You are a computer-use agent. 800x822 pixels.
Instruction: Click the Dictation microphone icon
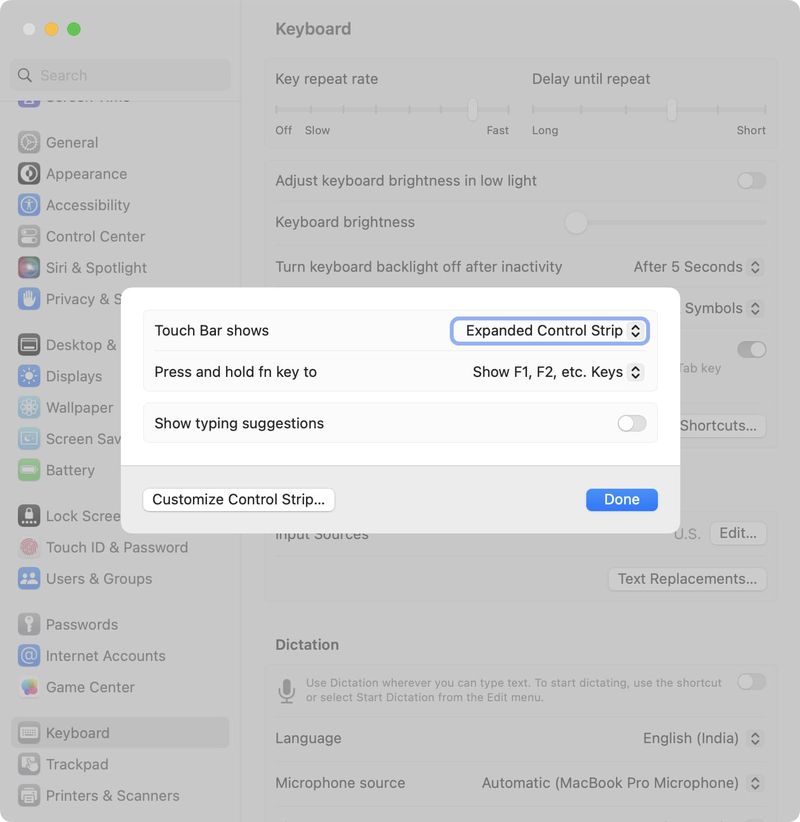click(287, 690)
